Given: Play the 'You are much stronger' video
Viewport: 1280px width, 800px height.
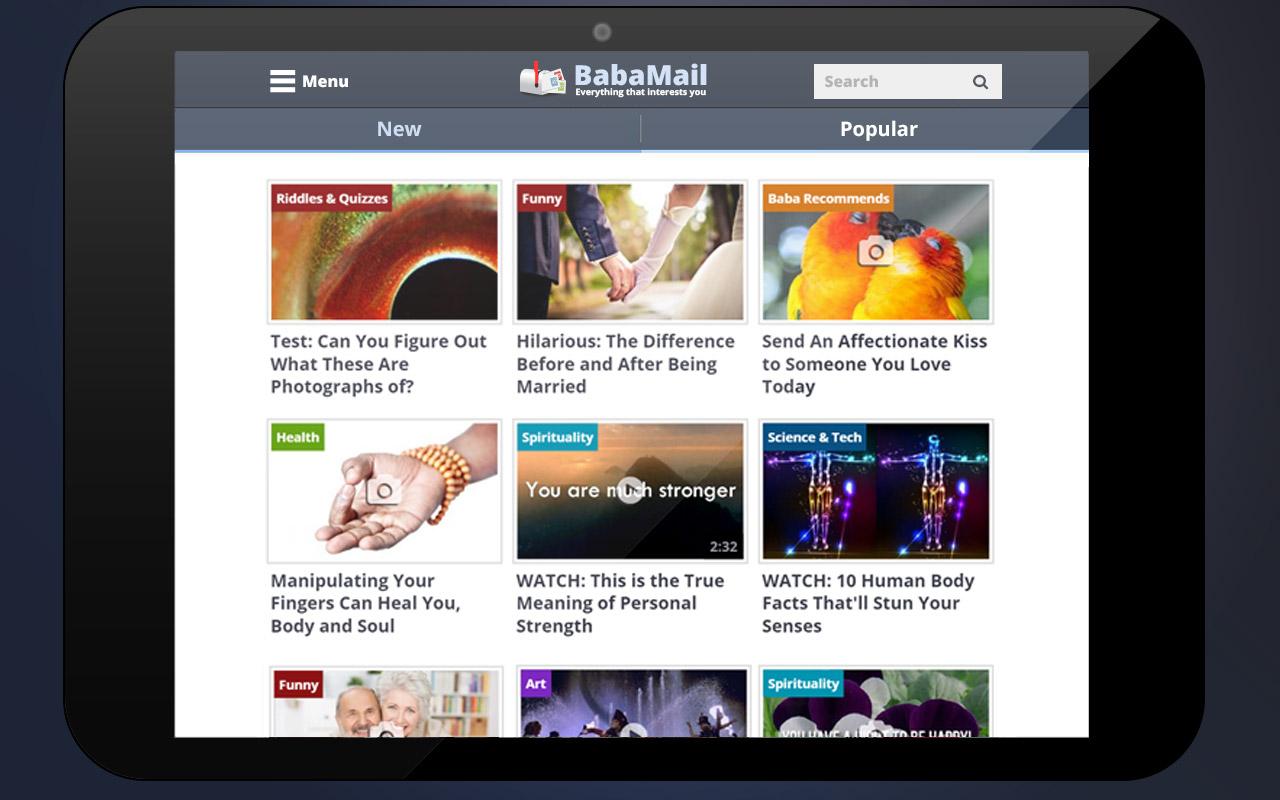Looking at the screenshot, I should point(629,490).
